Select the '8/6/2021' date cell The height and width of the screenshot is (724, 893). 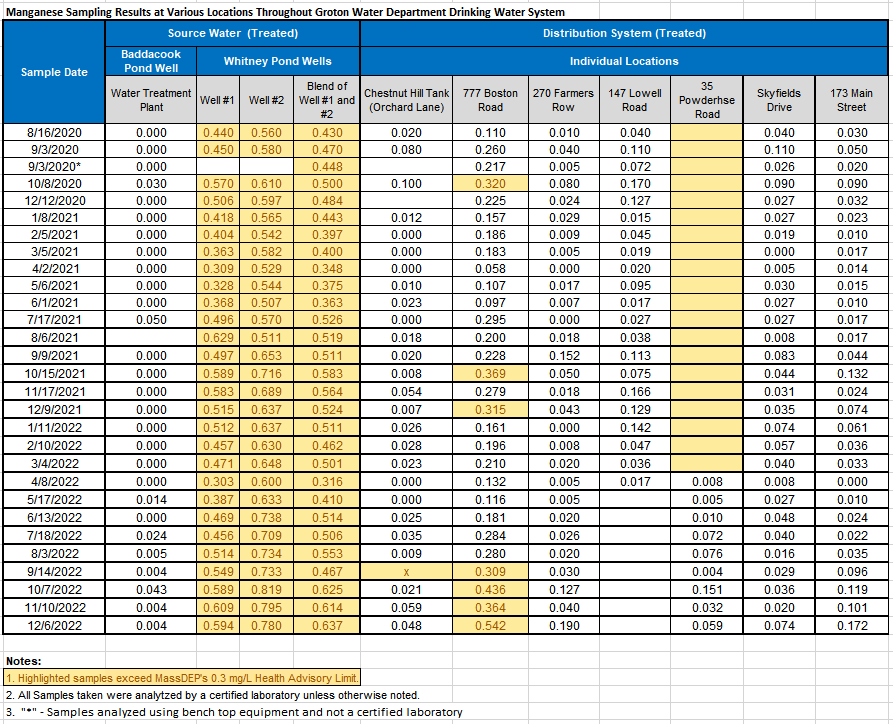[54, 338]
